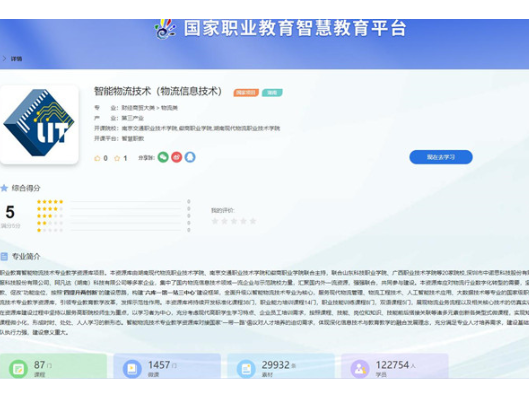The height and width of the screenshot is (396, 529).
Task: Click the orange 国家项目 tag
Action: (x=246, y=92)
